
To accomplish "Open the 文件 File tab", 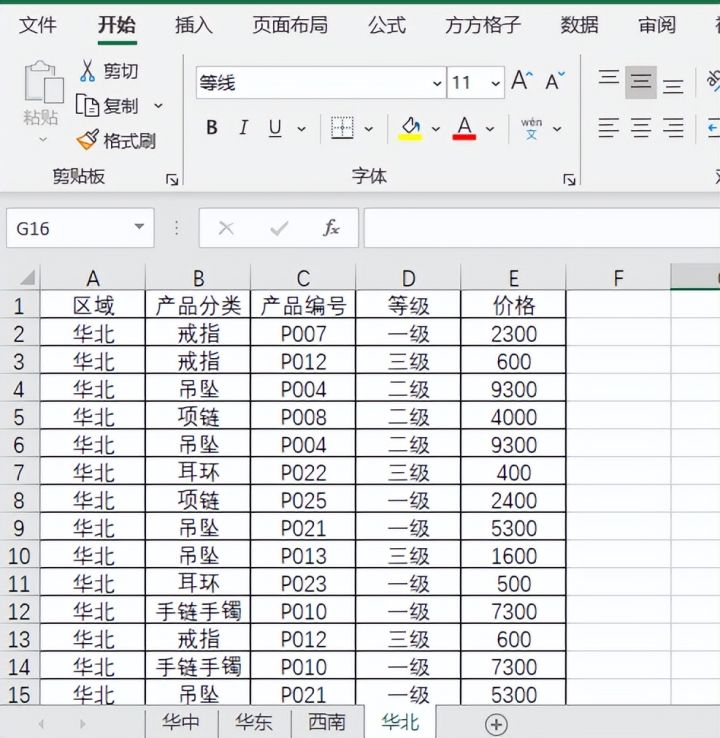I will (x=38, y=24).
